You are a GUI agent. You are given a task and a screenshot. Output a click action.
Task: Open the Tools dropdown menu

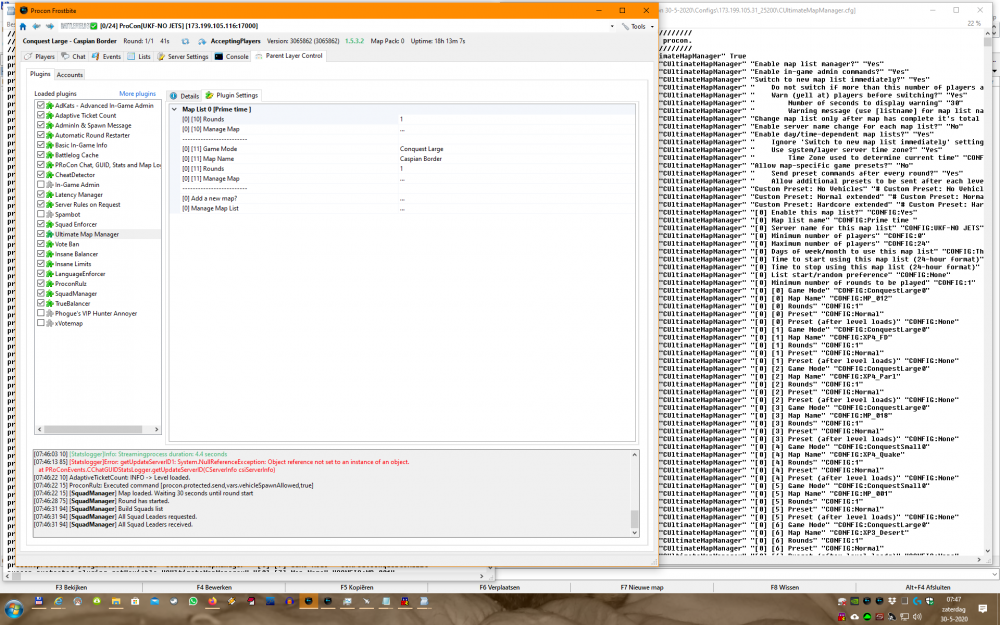tap(638, 26)
